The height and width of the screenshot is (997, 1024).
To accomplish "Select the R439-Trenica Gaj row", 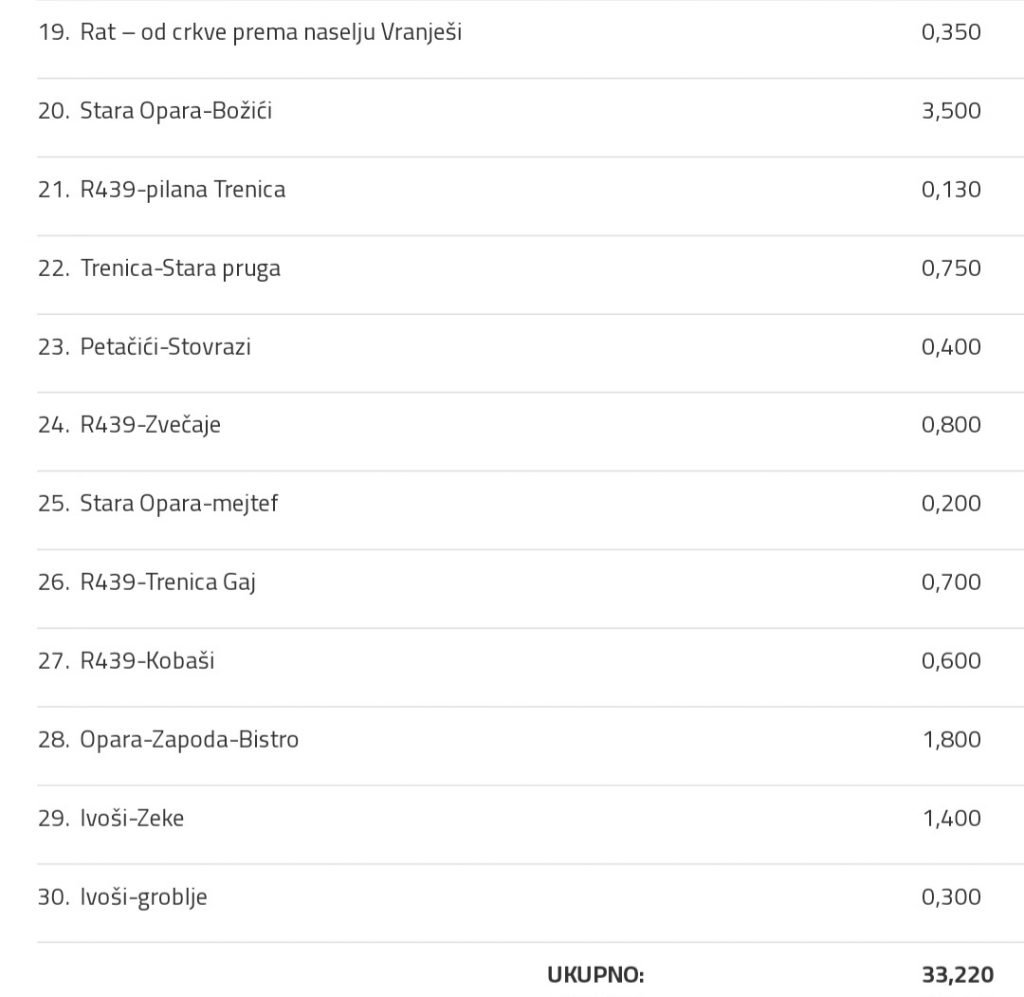I will click(168, 582).
